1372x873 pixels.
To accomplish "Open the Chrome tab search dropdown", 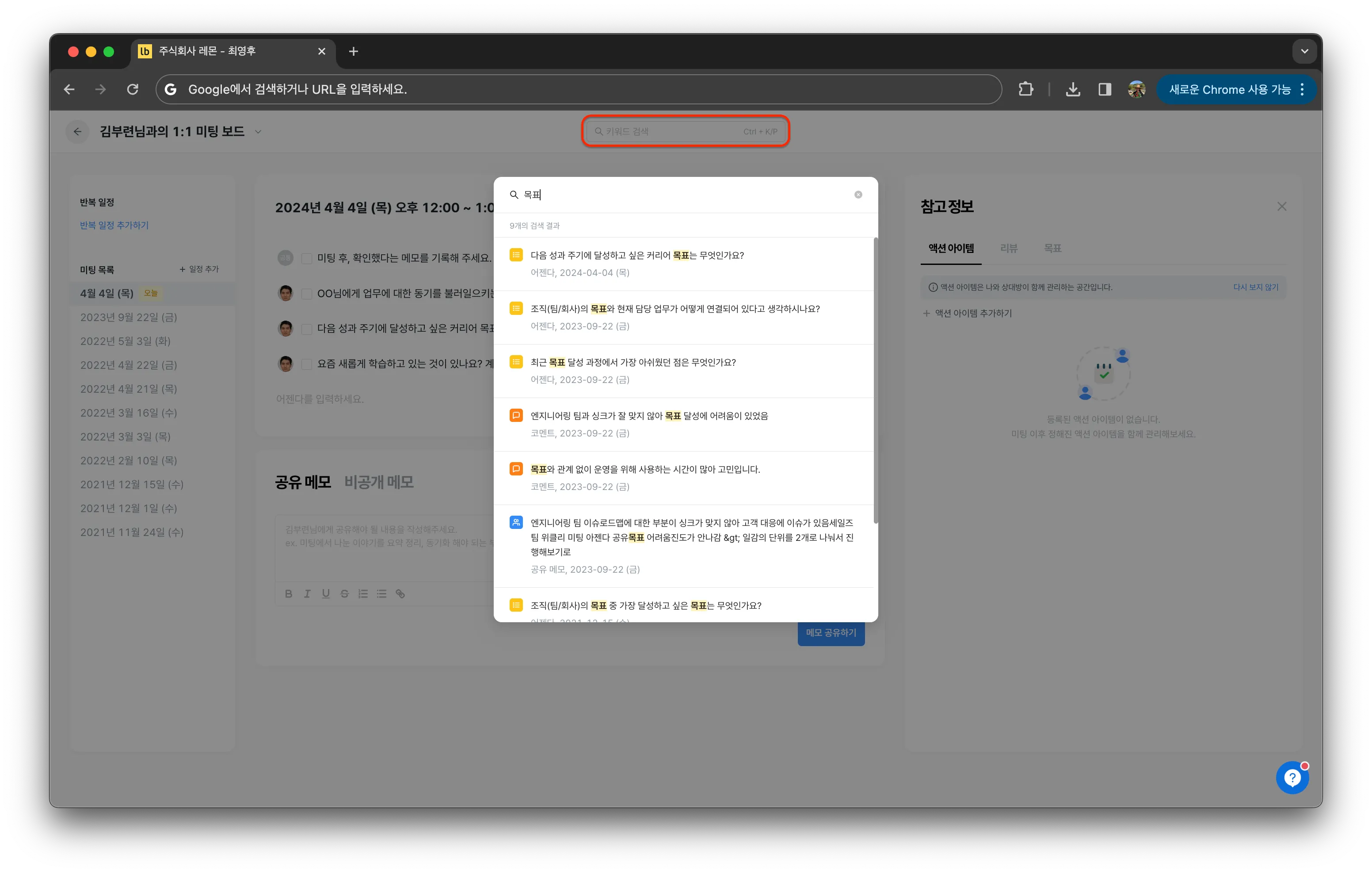I will pyautogui.click(x=1304, y=51).
